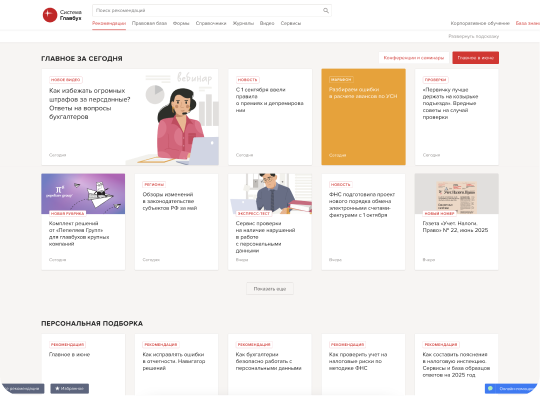Image resolution: width=540 pixels, height=396 pixels.
Task: Open the Журналы tab
Action: click(x=243, y=23)
